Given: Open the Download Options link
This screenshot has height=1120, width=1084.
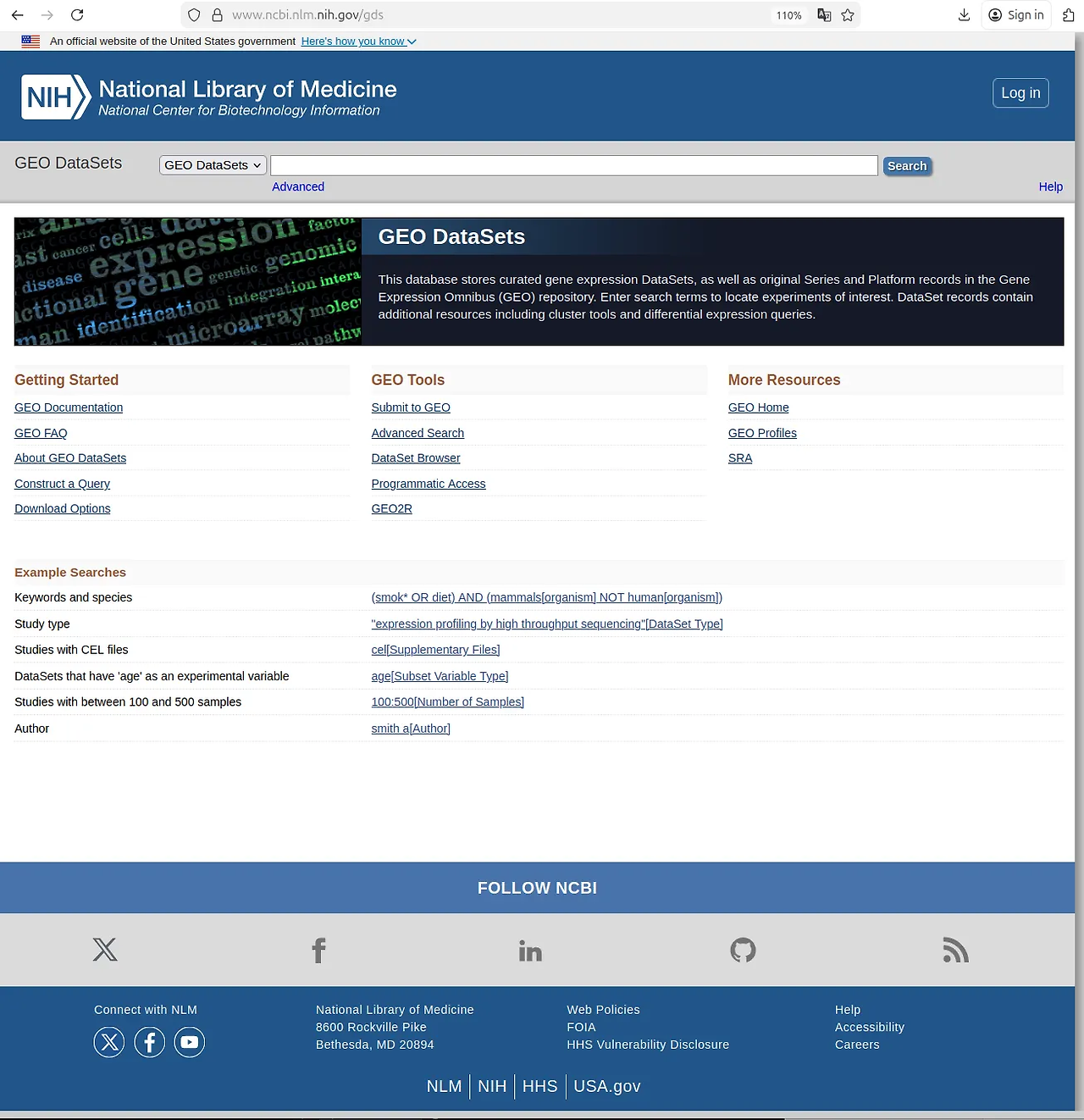Looking at the screenshot, I should coord(63,508).
